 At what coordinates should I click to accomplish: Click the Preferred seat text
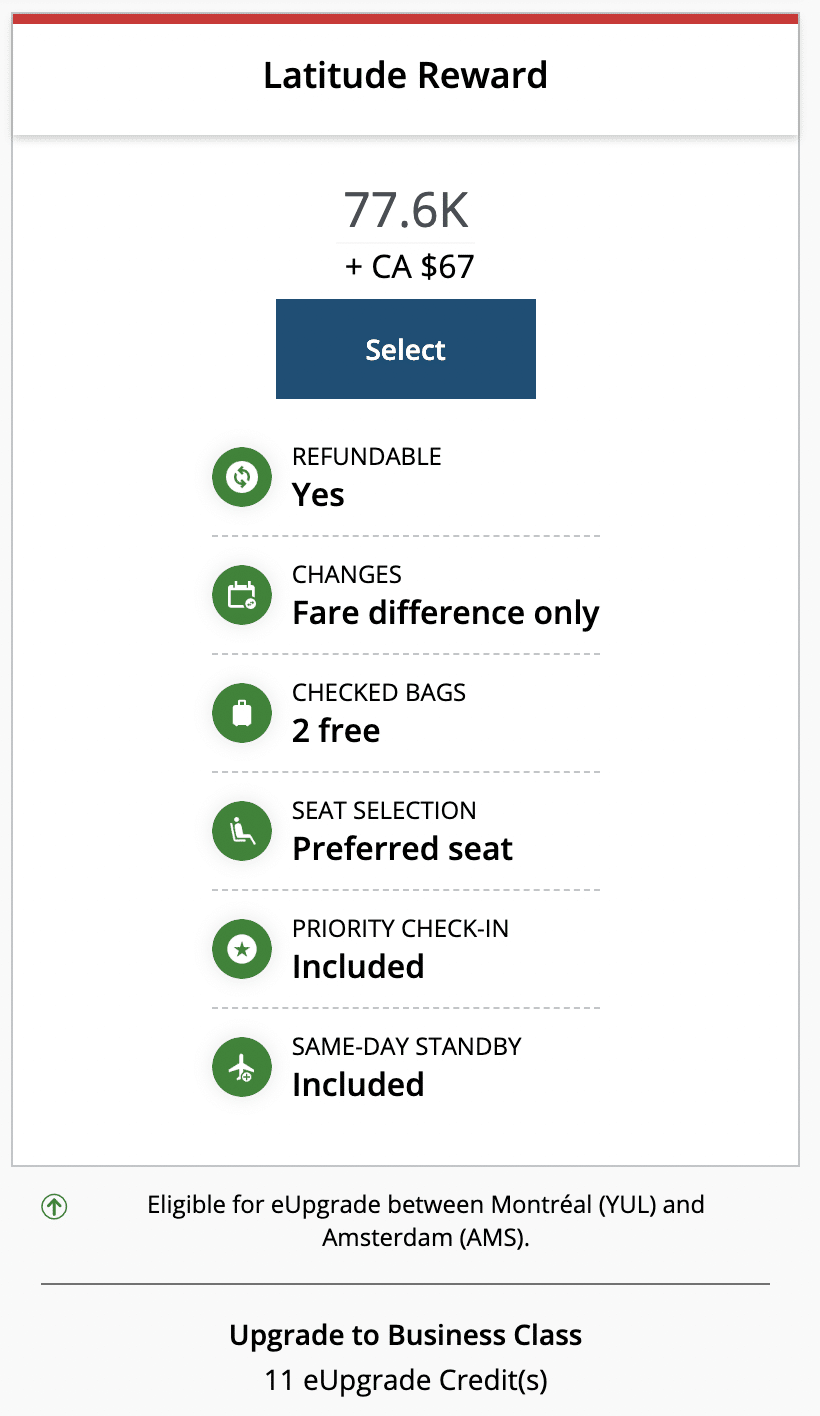[402, 849]
